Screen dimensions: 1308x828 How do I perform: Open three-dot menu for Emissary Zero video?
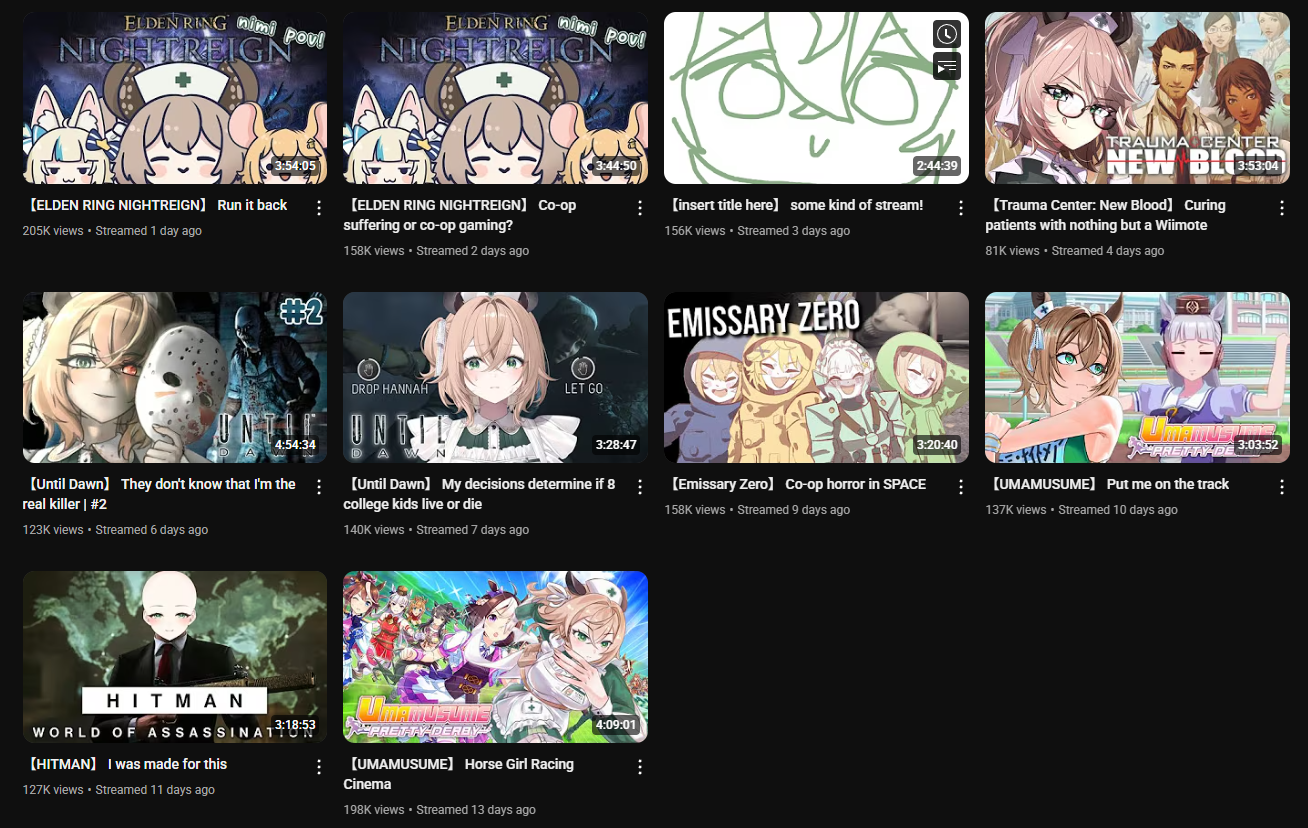tap(961, 487)
